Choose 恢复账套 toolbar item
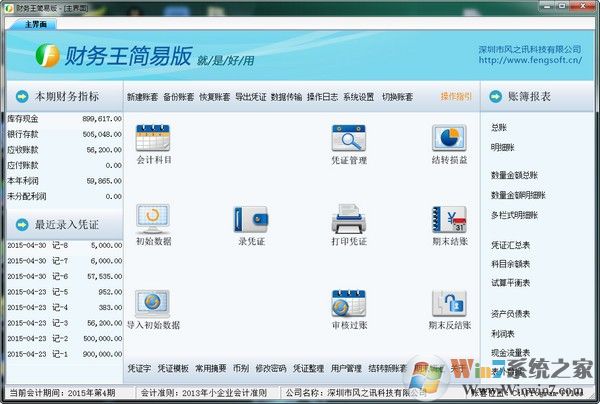600x404 pixels. tap(214, 97)
